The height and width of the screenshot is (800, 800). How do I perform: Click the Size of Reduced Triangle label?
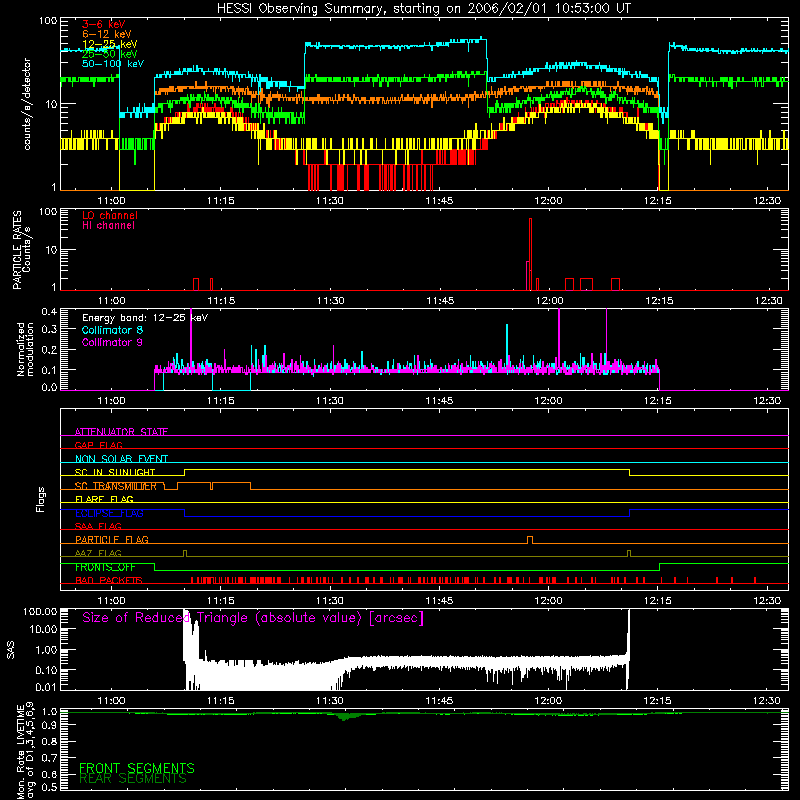(253, 618)
